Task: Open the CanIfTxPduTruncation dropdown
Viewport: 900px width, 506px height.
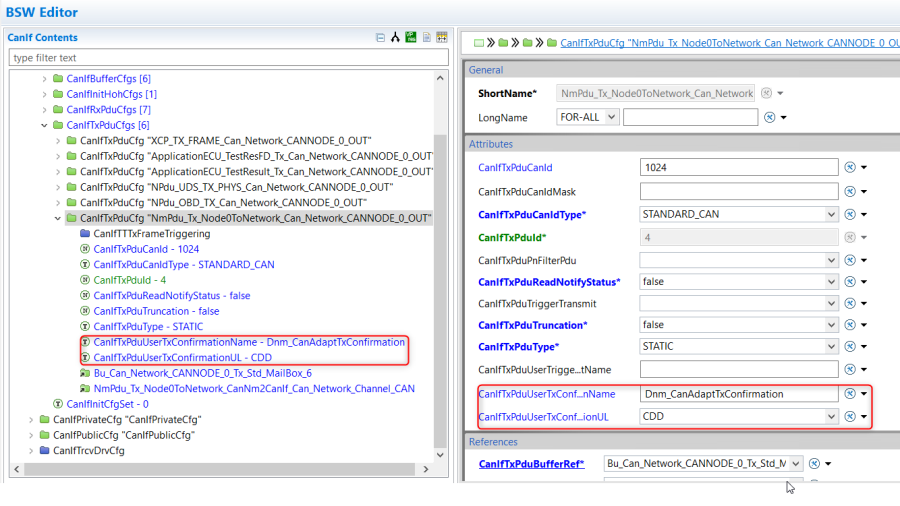Action: coord(831,325)
